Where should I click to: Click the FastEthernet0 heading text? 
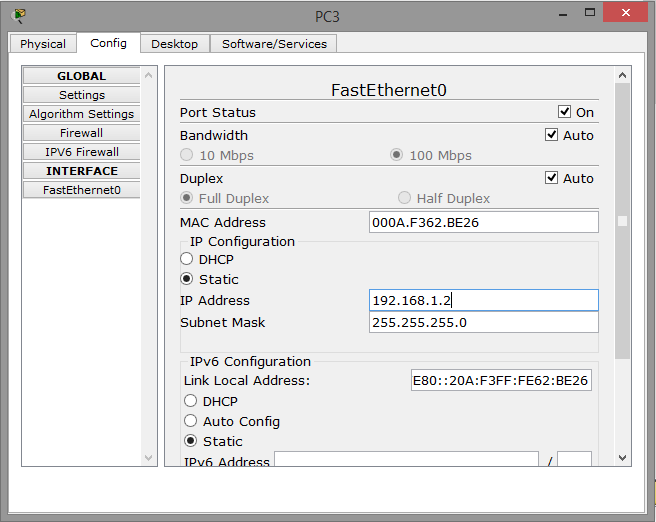pos(389,90)
